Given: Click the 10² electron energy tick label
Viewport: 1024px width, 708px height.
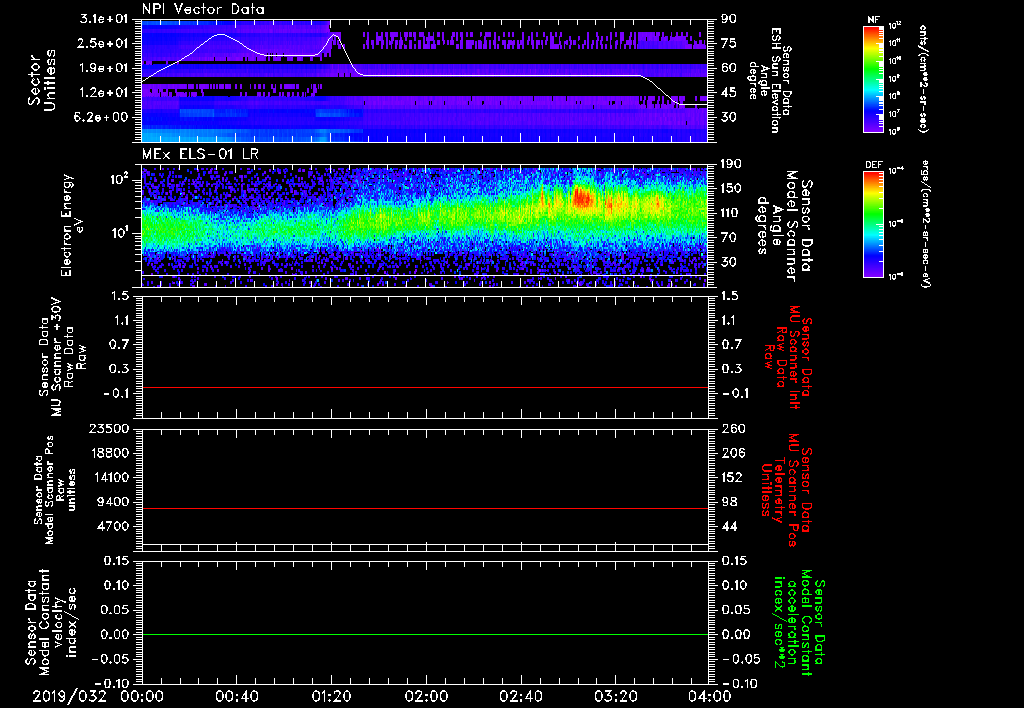Looking at the screenshot, I should (x=120, y=178).
